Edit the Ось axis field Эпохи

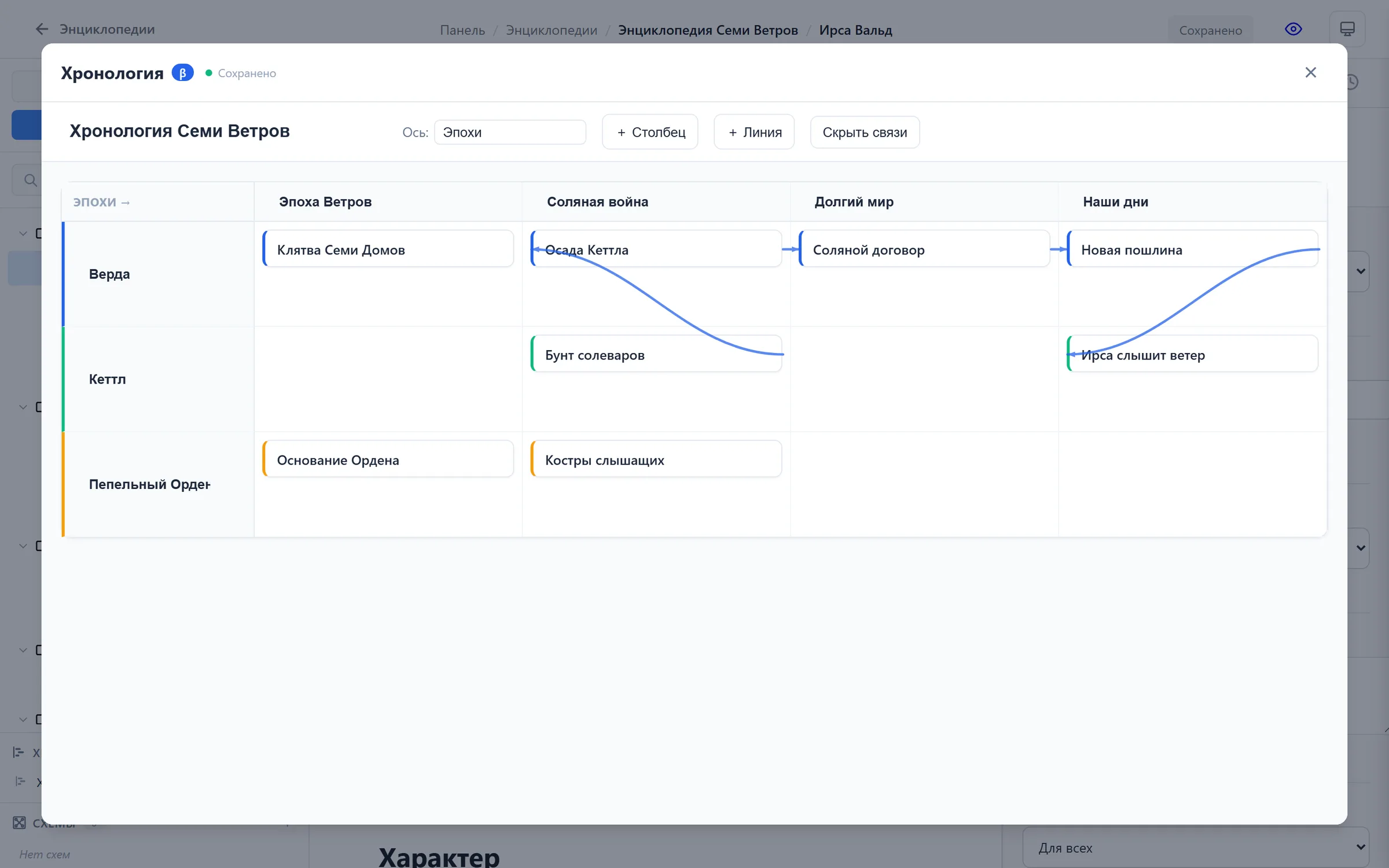[510, 132]
